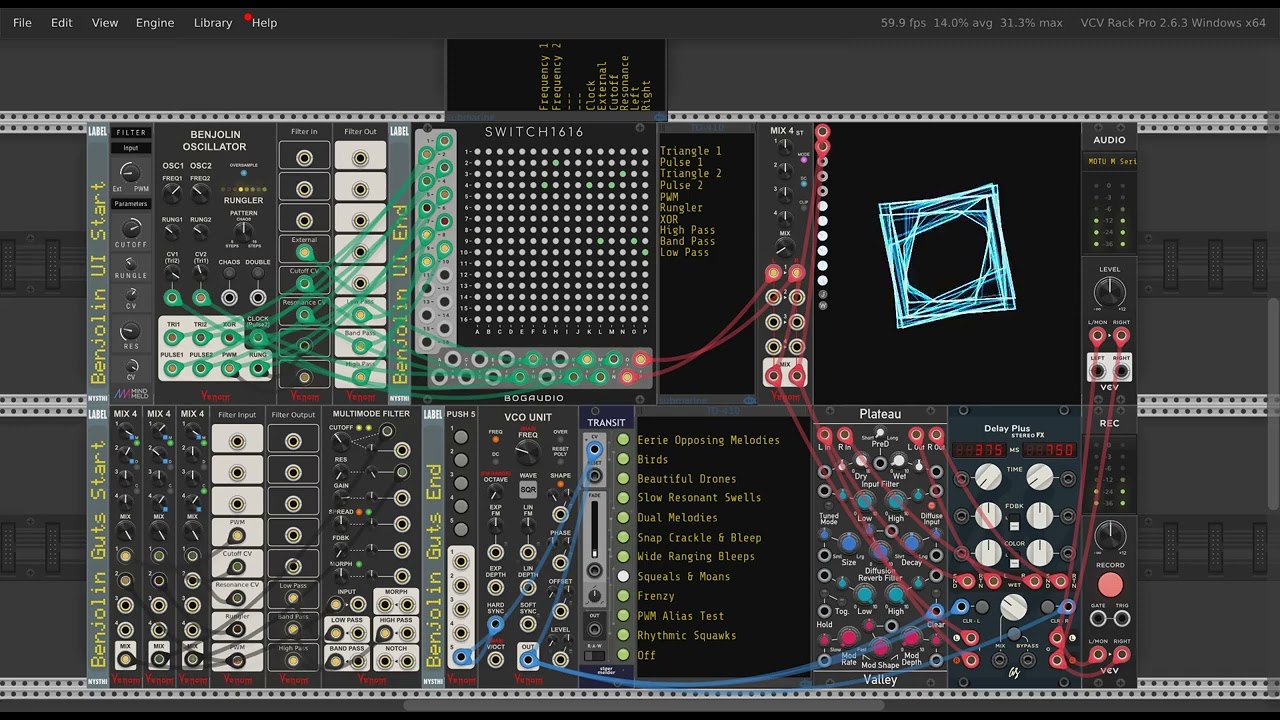The height and width of the screenshot is (720, 1280).
Task: Click the TRI1 output jack
Action: [x=173, y=338]
